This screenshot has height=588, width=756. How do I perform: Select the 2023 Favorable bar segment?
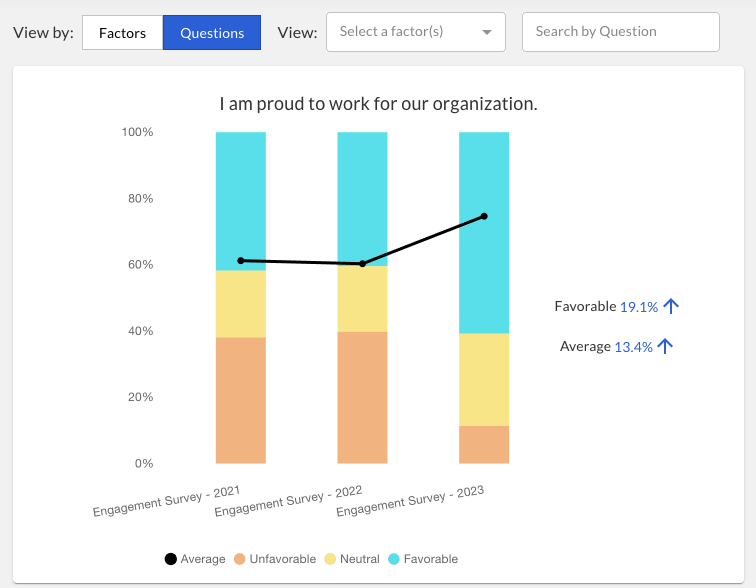484,233
